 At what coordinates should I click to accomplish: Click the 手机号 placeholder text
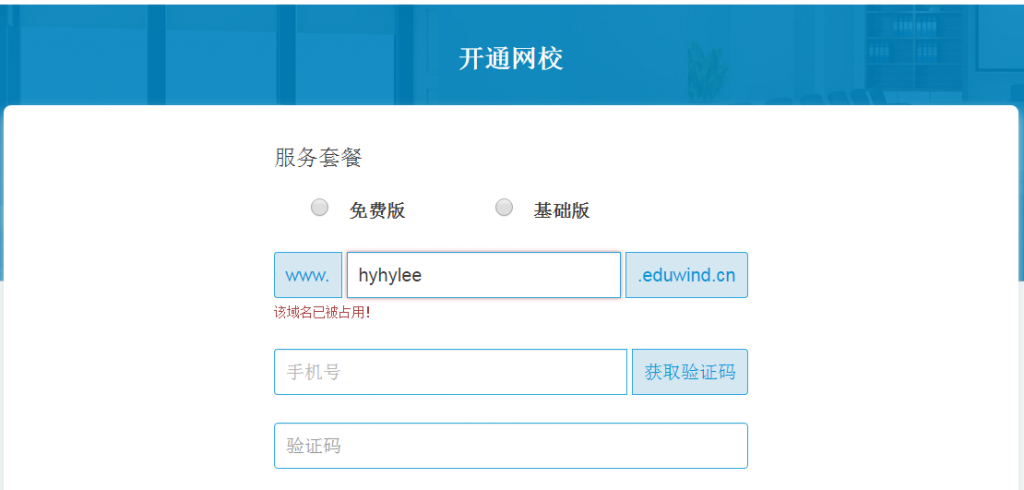click(x=313, y=372)
